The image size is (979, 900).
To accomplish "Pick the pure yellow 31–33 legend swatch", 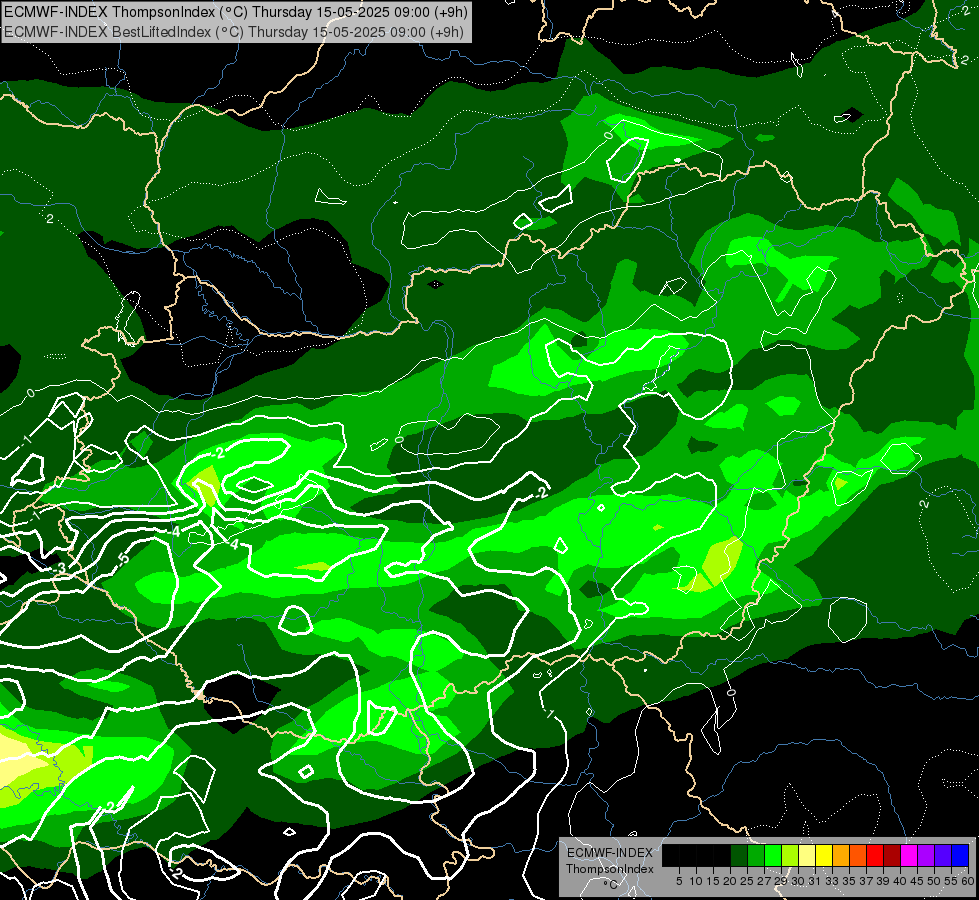I will [824, 855].
